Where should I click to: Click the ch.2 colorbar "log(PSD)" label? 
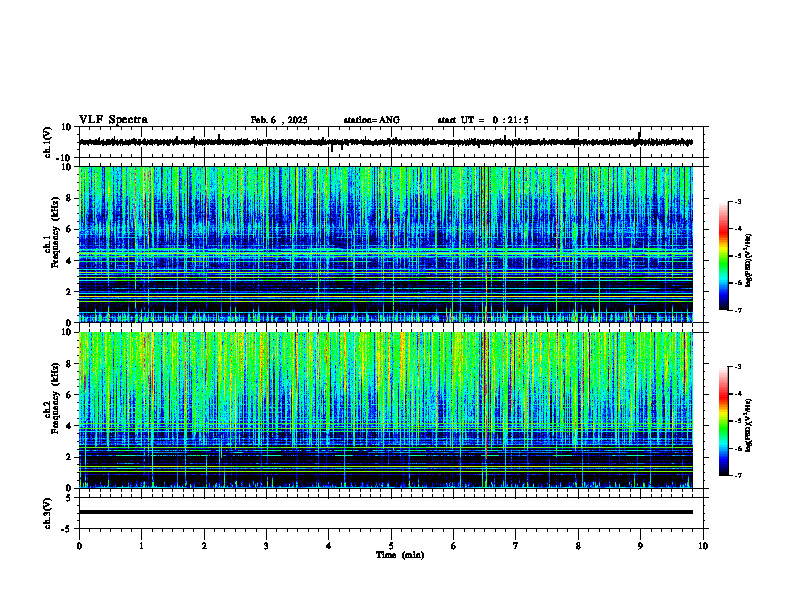pos(749,425)
